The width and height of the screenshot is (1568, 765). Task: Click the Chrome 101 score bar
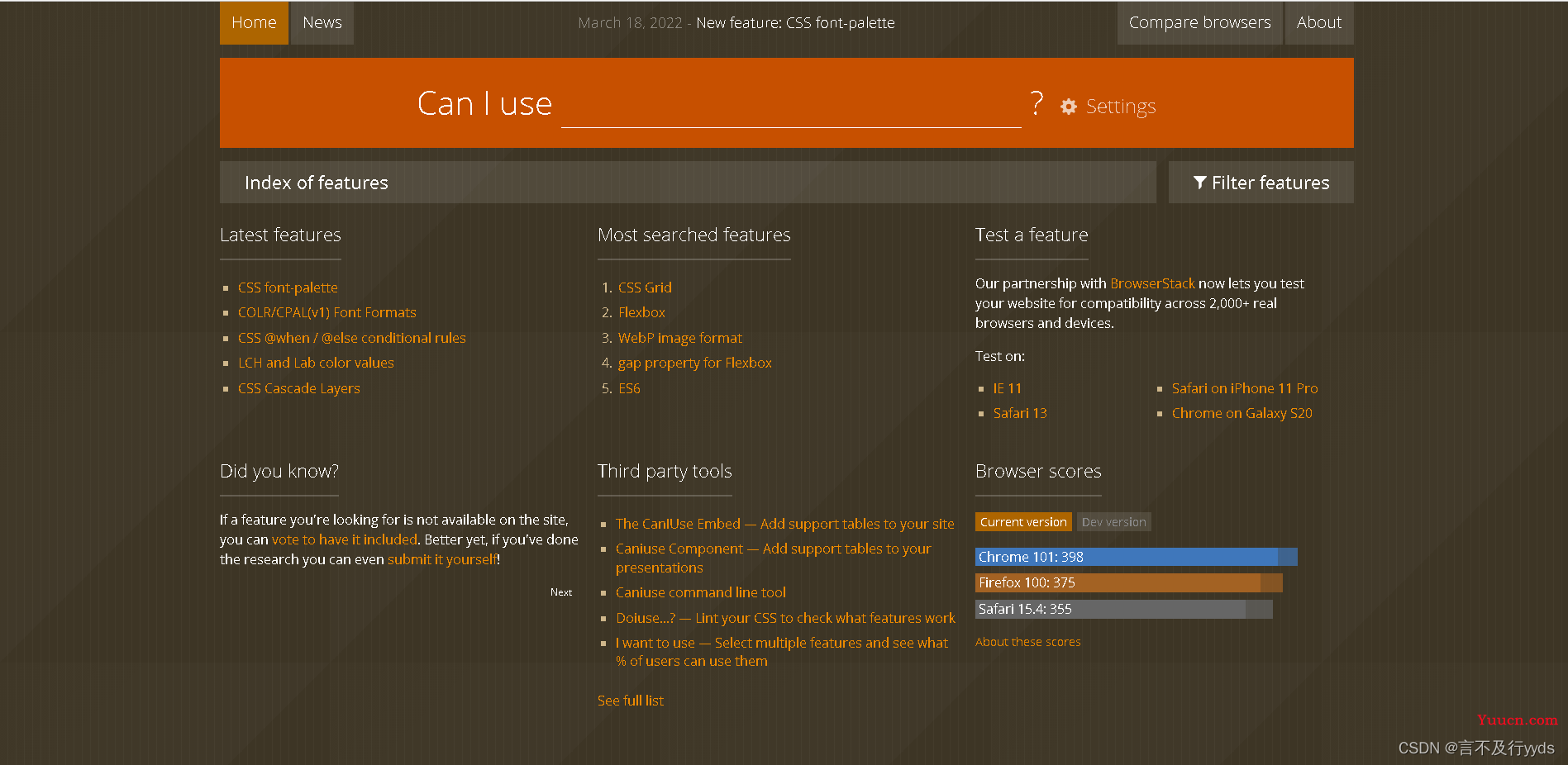pyautogui.click(x=1137, y=557)
